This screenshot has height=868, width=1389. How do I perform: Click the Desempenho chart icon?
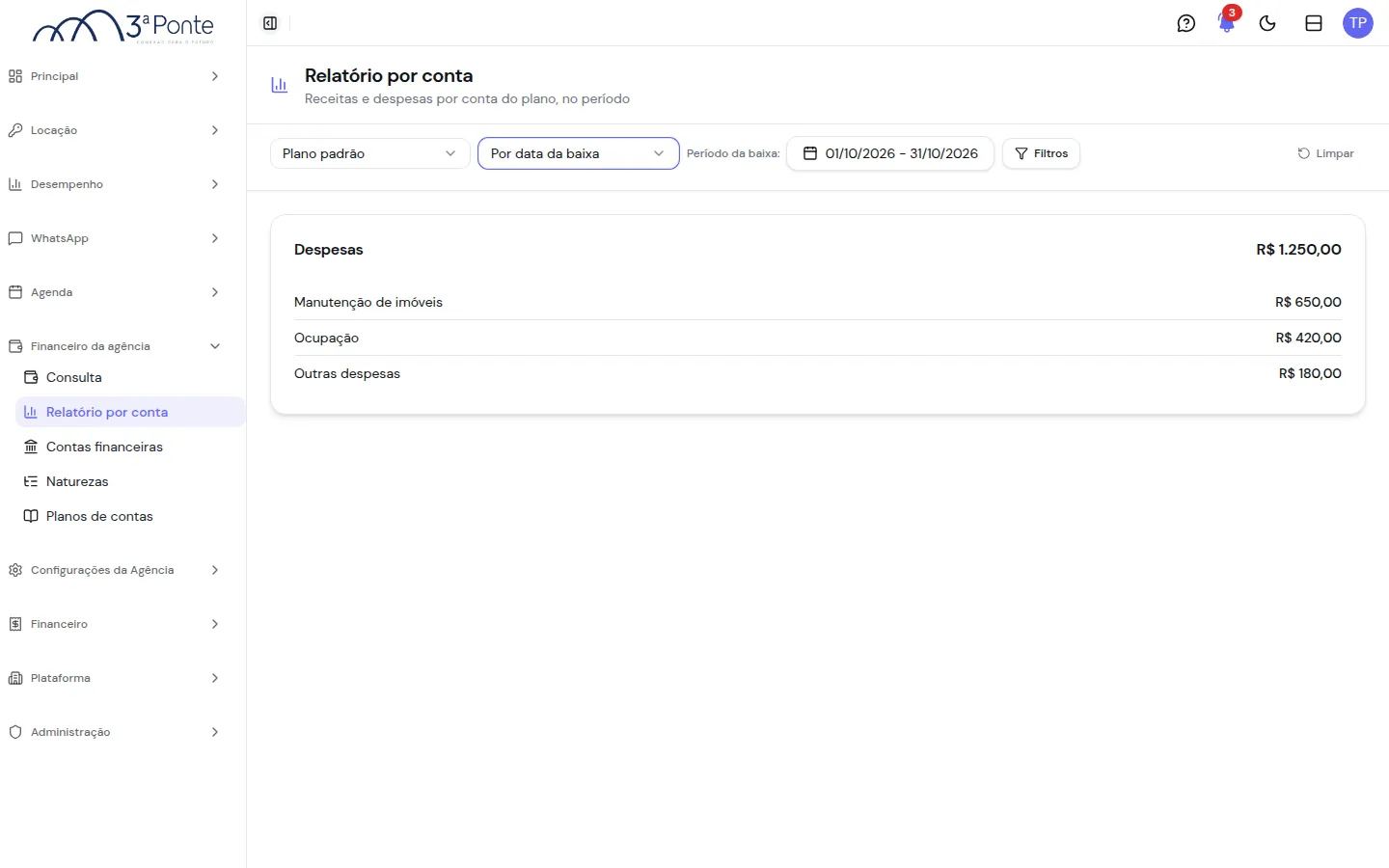[x=15, y=184]
